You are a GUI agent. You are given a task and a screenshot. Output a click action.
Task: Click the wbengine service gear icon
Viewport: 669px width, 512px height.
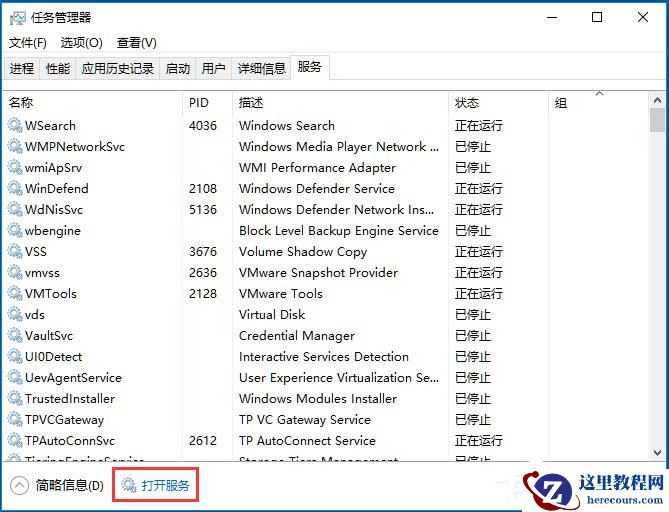[15, 230]
